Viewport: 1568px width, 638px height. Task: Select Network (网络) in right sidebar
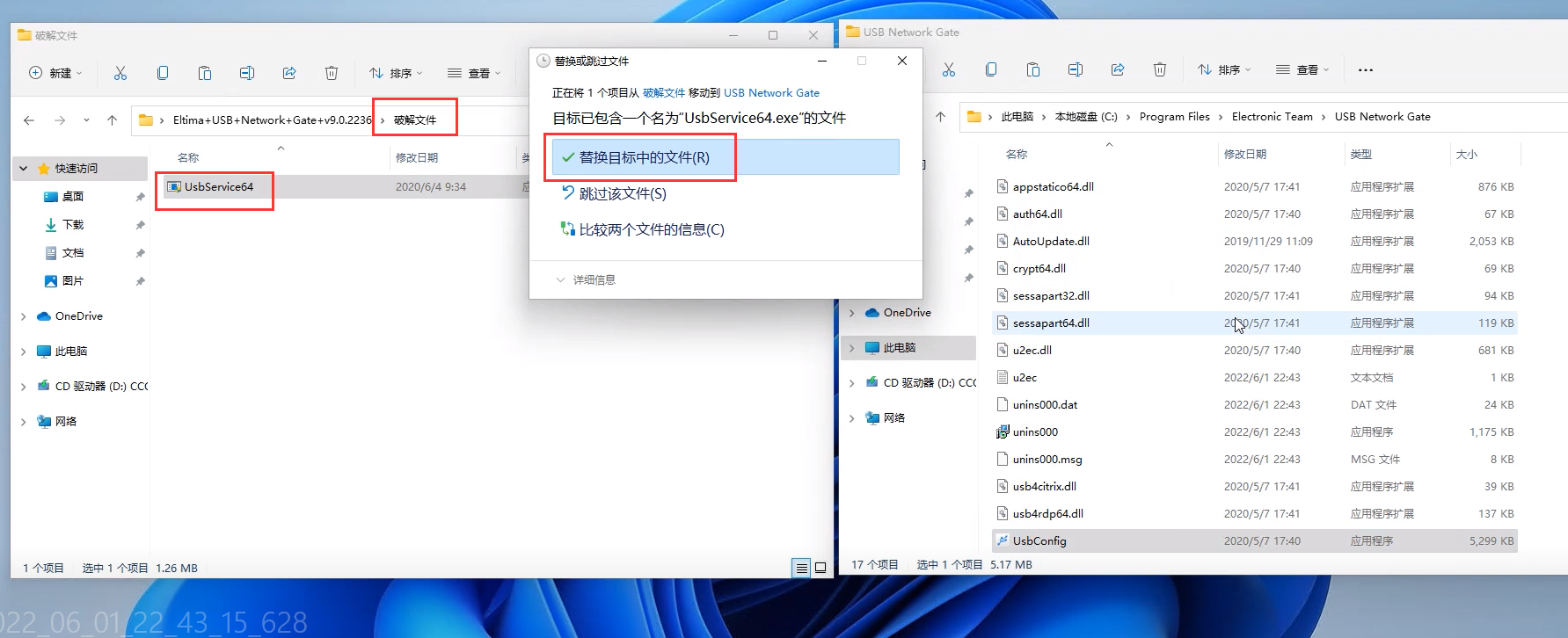885,418
